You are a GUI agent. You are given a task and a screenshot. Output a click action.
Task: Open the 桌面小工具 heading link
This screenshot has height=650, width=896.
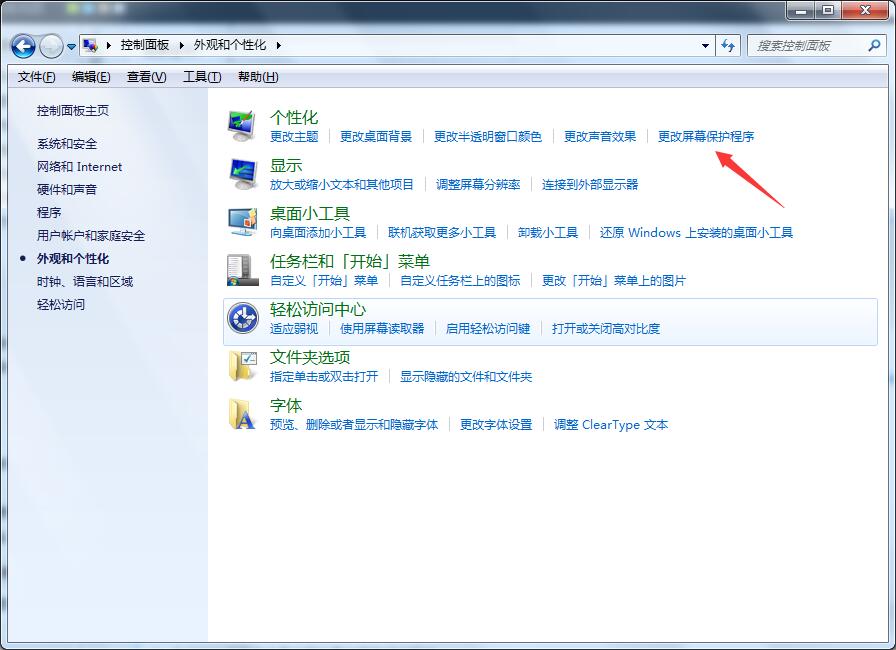coord(310,214)
